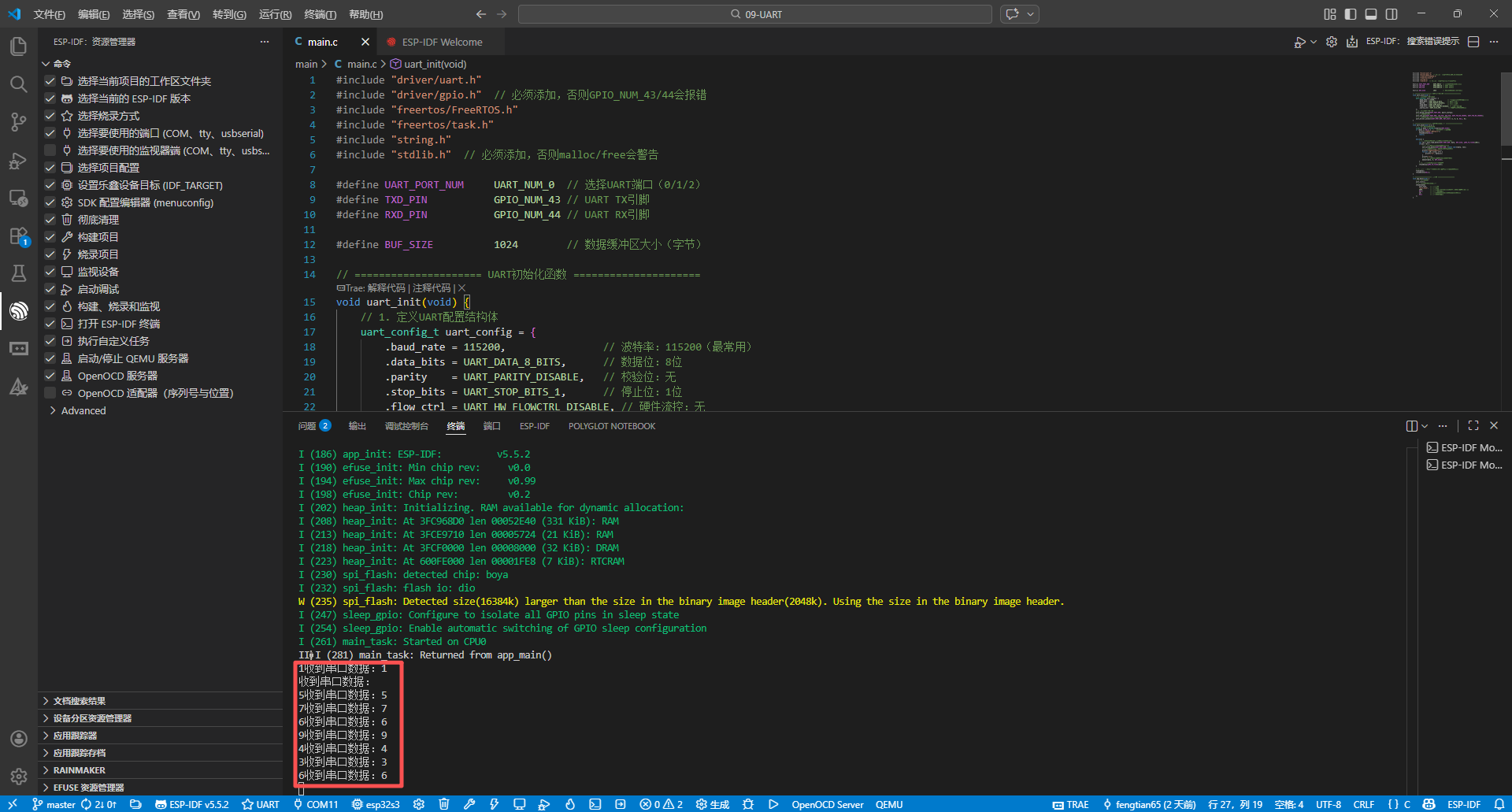Image resolution: width=1512 pixels, height=812 pixels.
Task: Select the first ESP-IDF Mo... terminal entry
Action: pyautogui.click(x=1465, y=447)
